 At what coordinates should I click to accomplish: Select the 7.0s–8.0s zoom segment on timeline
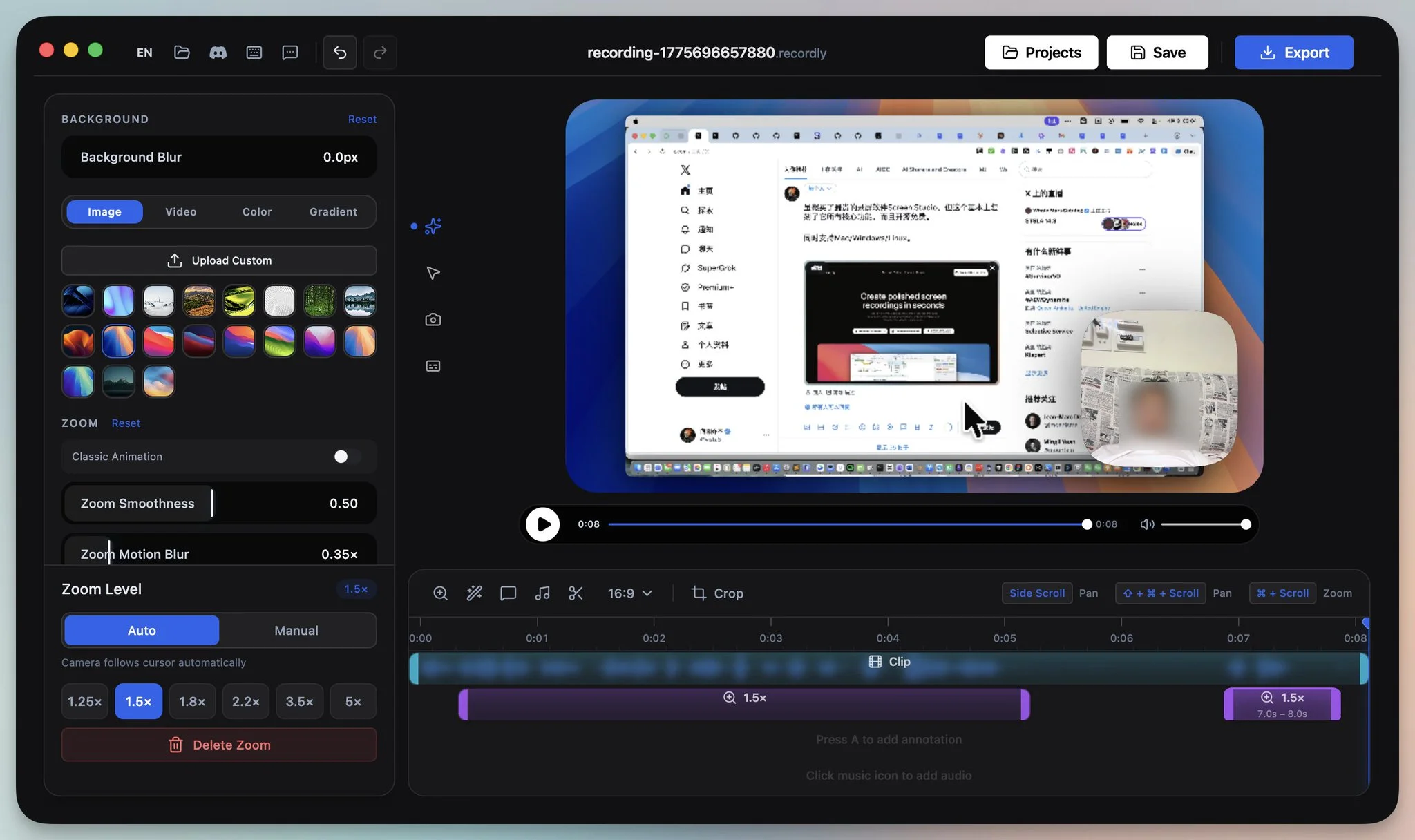(x=1282, y=704)
